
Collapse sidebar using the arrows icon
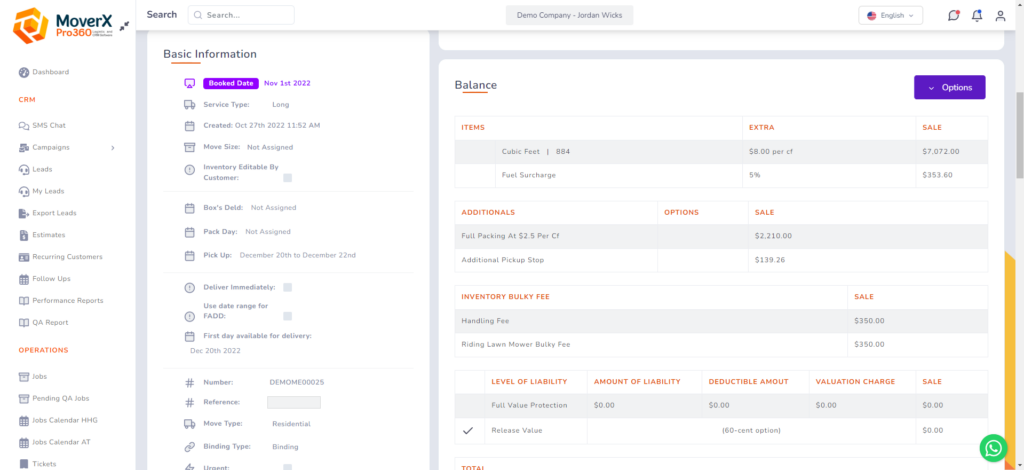124,26
